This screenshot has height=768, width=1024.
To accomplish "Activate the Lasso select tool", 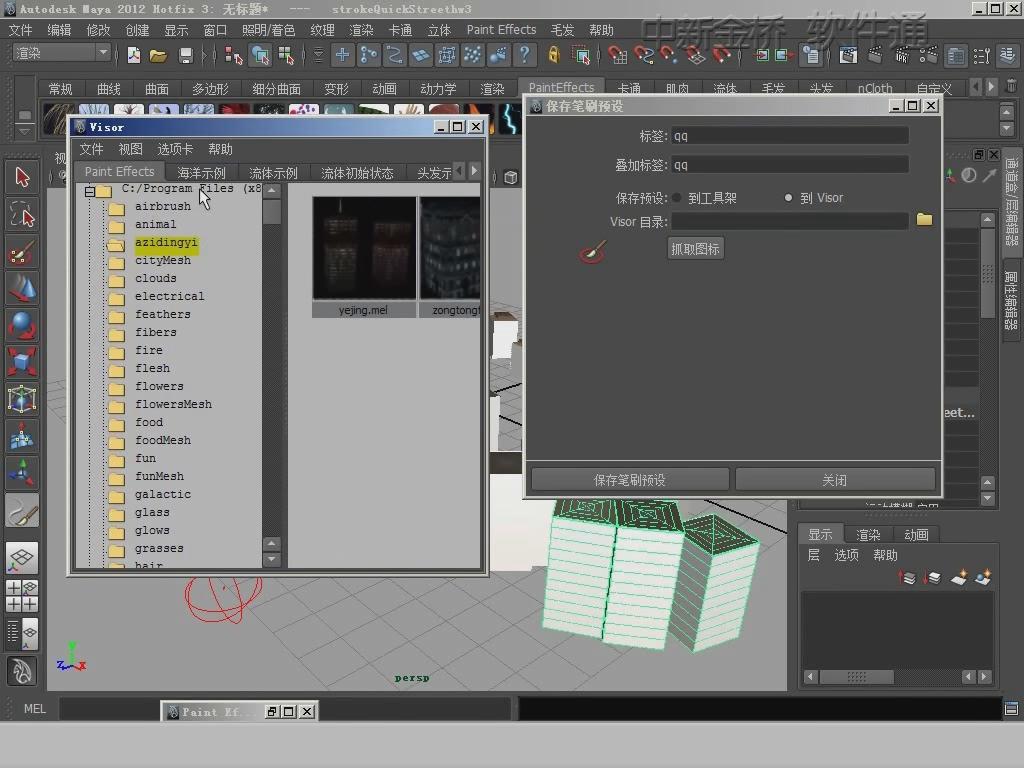I will 22,214.
